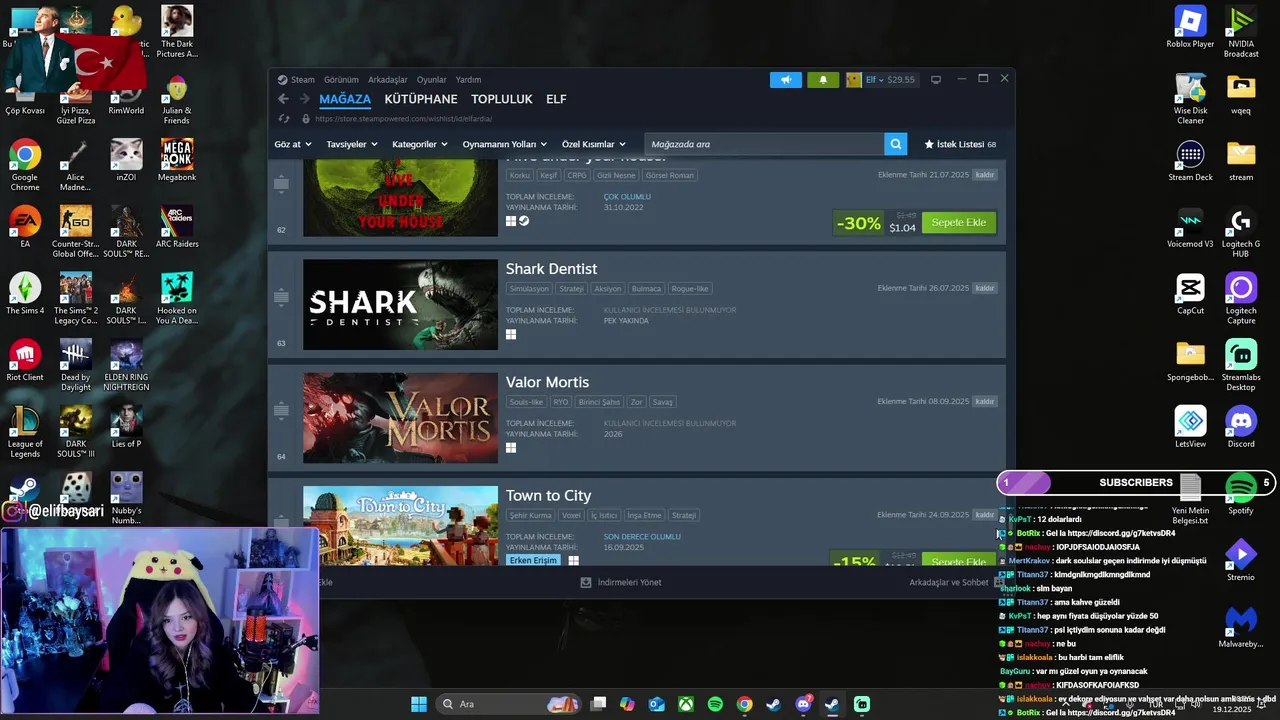1280x720 pixels.
Task: Open the Elf account balance dropdown
Action: [x=890, y=80]
